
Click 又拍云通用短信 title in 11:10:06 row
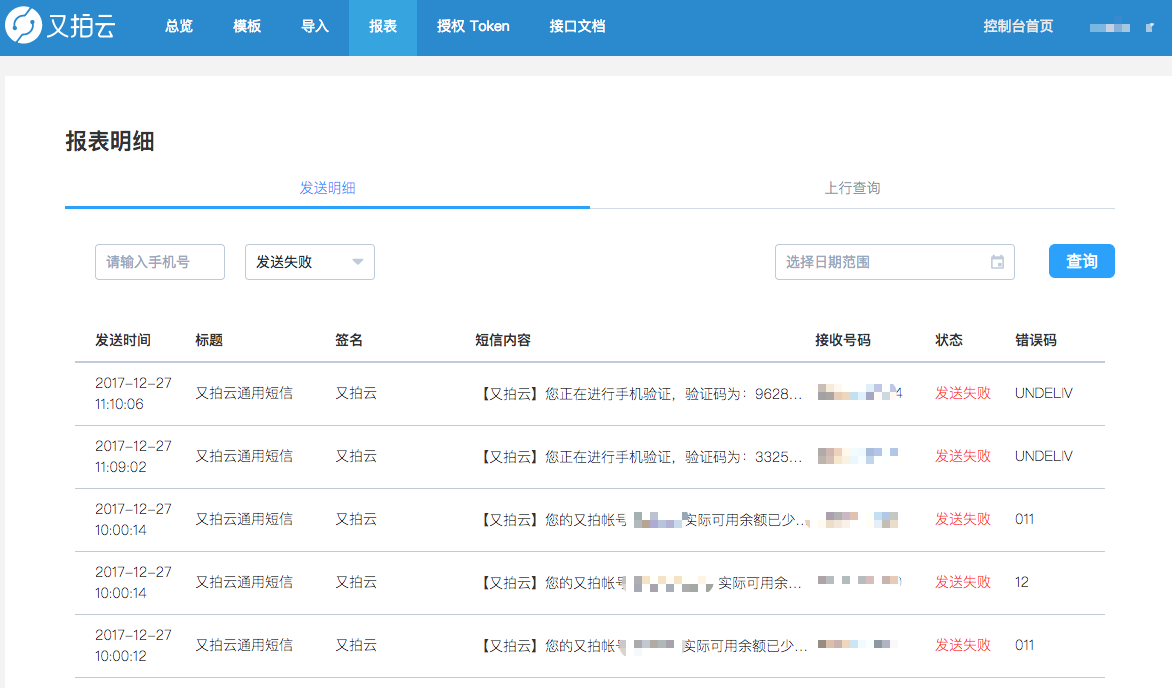244,393
